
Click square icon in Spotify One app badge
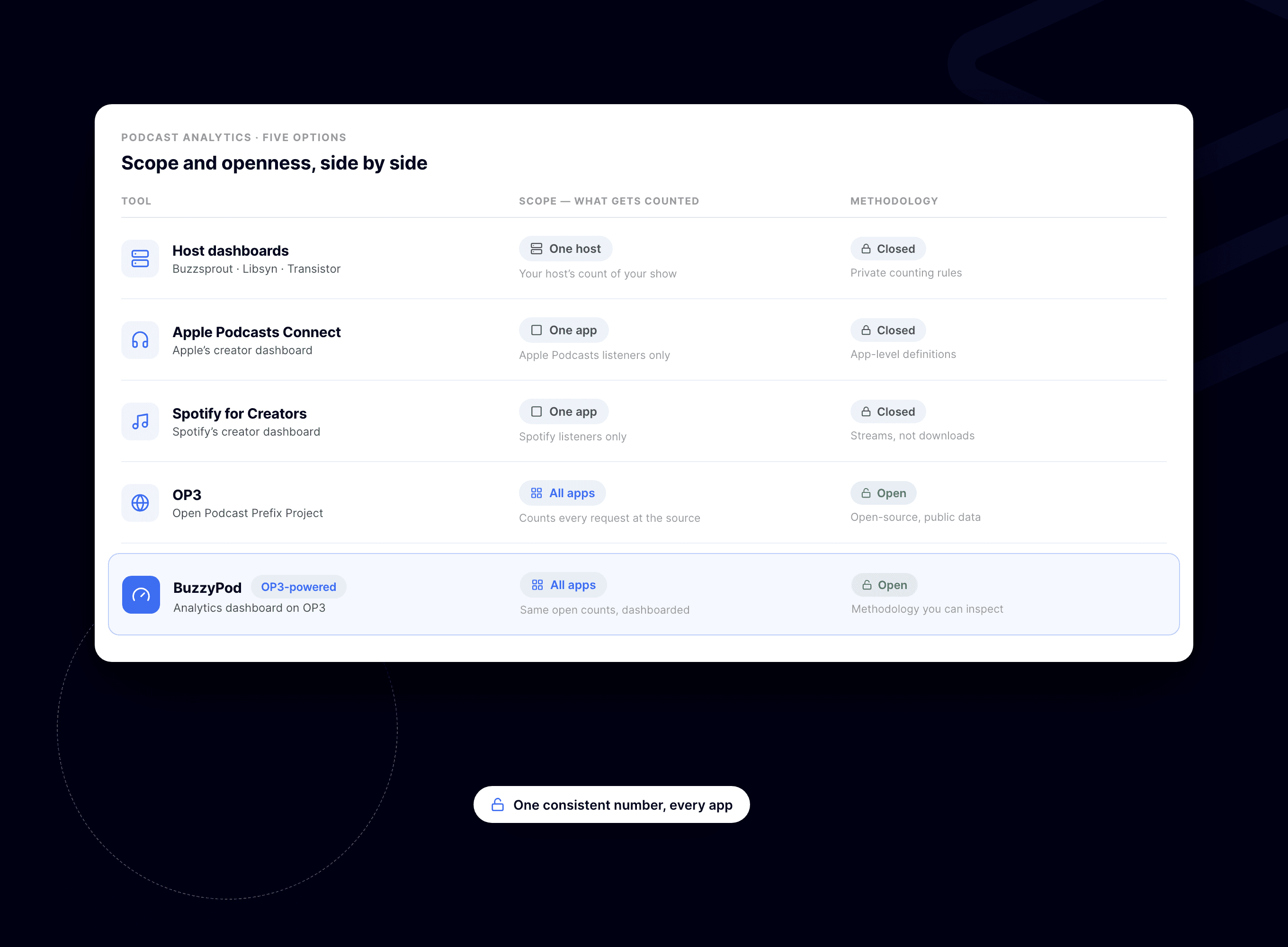pyautogui.click(x=537, y=411)
